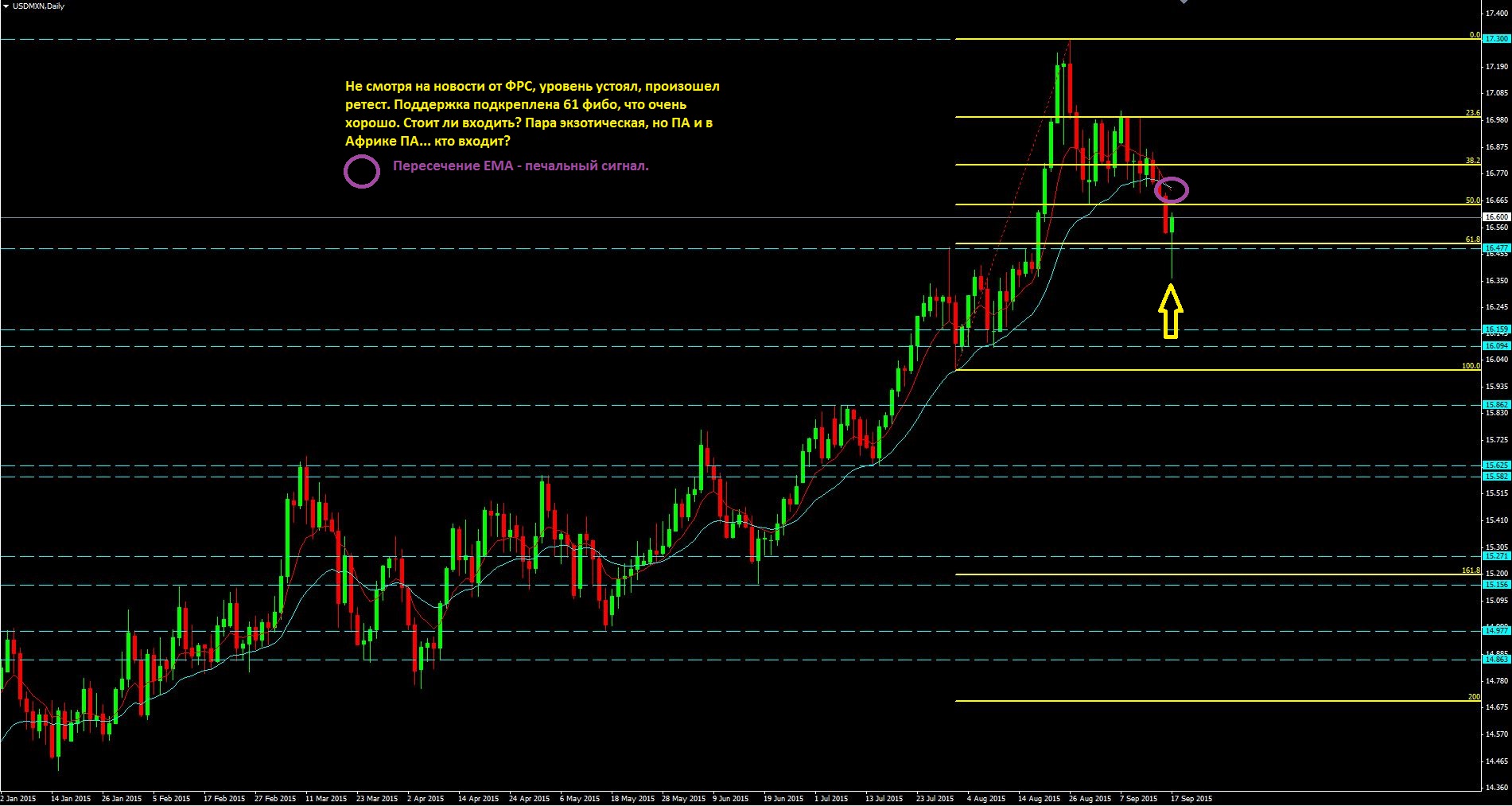Click the 9 Jun 2015 date label

[731, 798]
